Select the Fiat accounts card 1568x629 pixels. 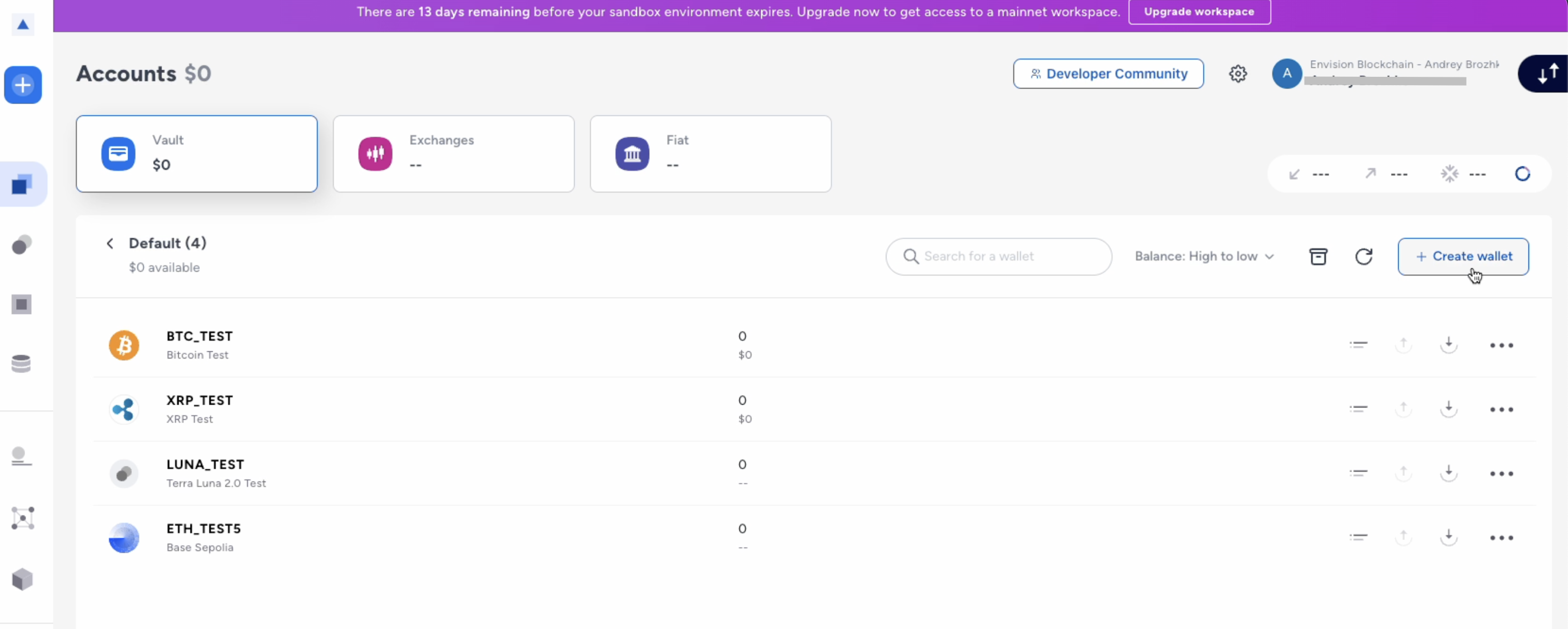pyautogui.click(x=710, y=154)
